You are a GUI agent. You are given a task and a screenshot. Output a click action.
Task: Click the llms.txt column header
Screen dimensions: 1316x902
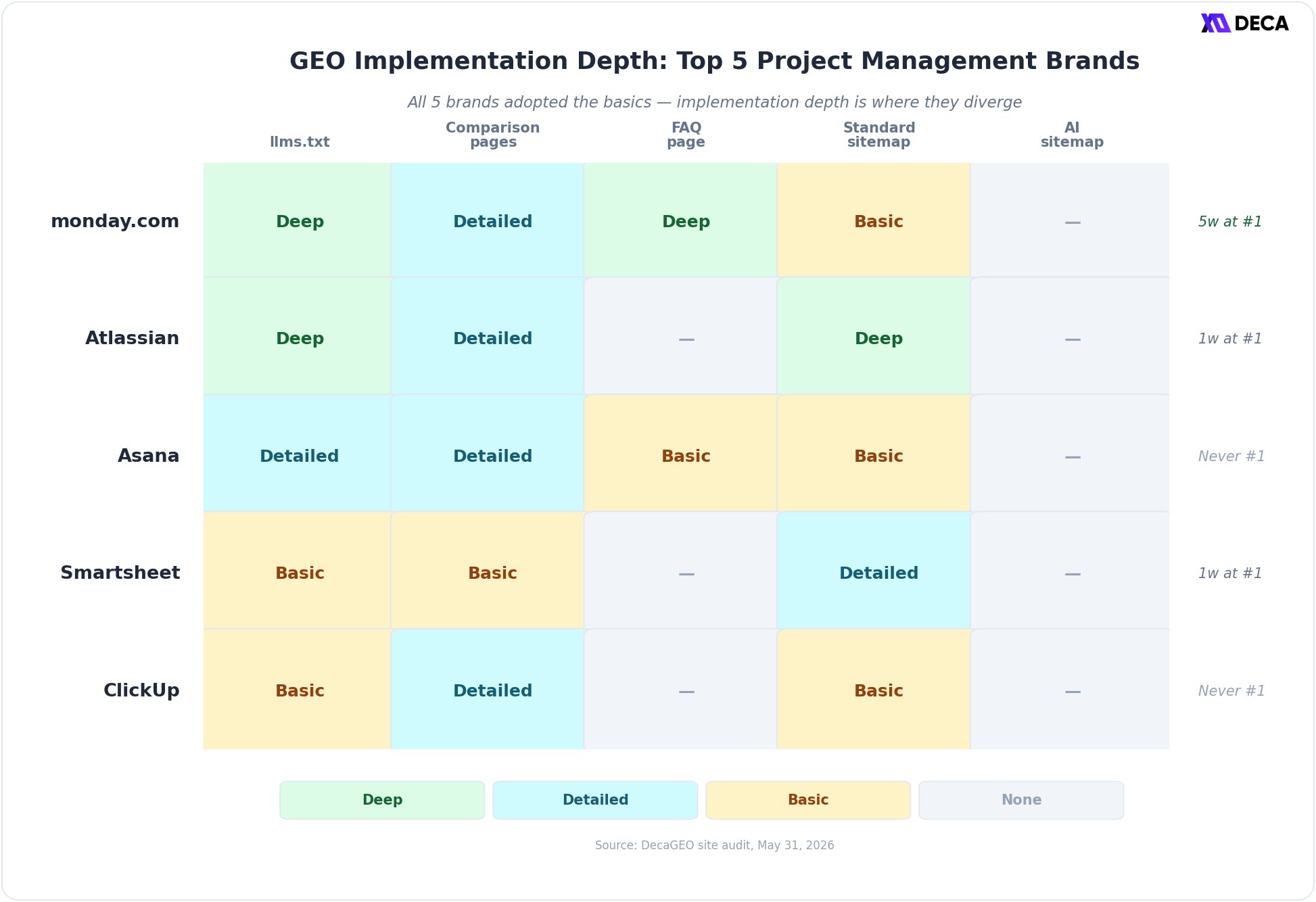coord(300,142)
